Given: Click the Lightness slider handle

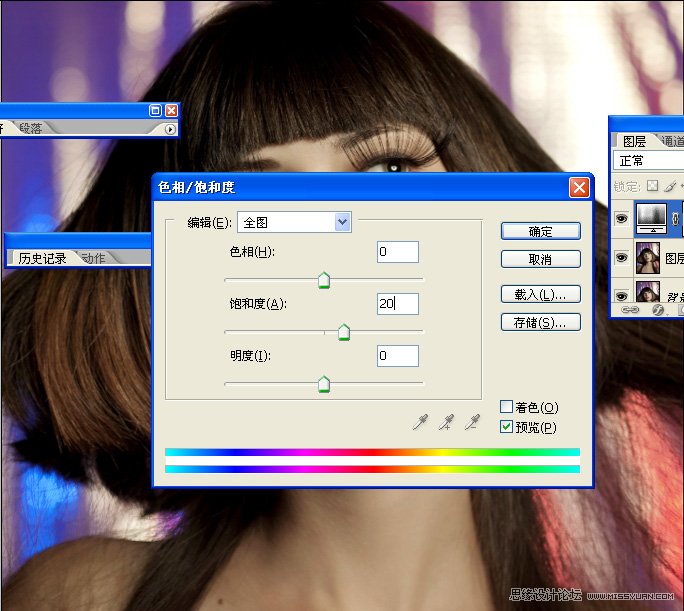Looking at the screenshot, I should tap(324, 384).
